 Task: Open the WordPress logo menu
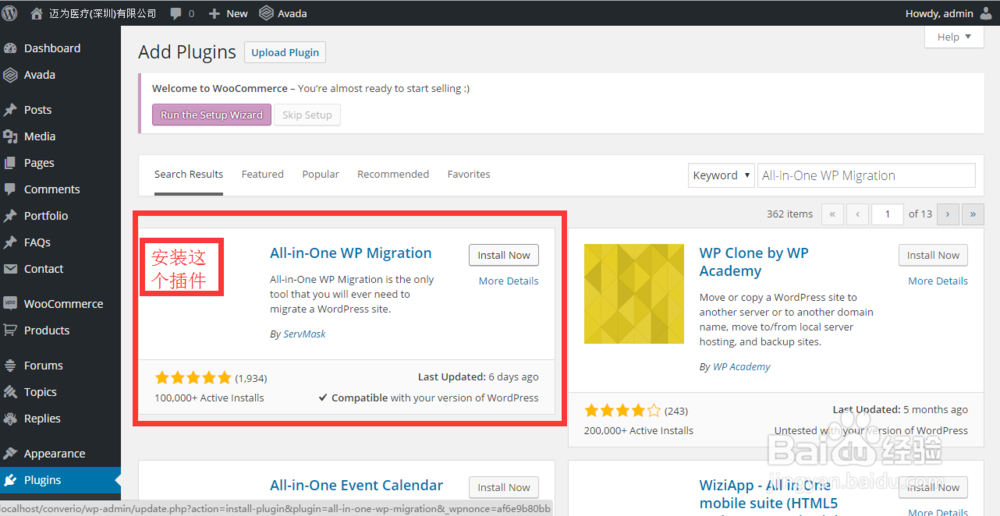coord(11,13)
